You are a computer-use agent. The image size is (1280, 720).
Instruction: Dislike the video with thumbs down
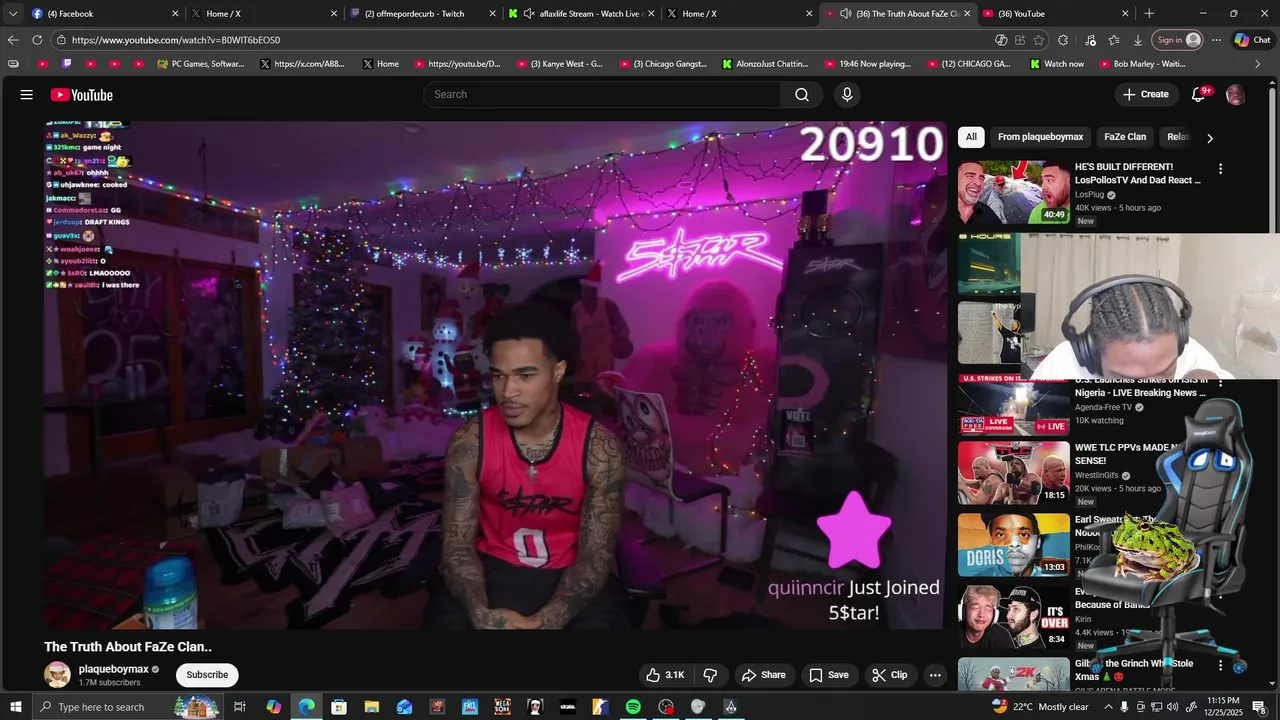(710, 675)
